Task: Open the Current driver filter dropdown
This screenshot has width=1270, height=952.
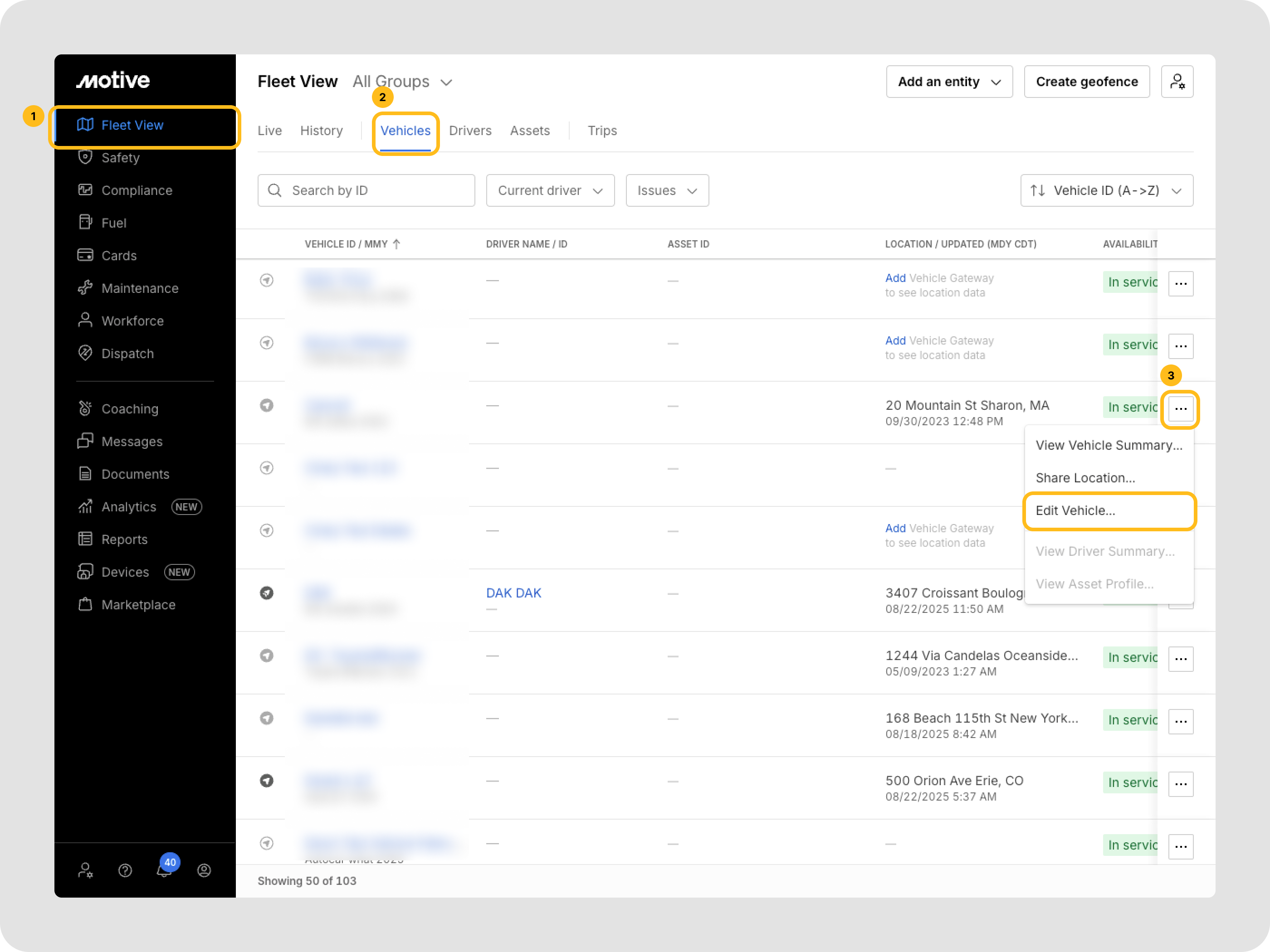Action: [x=549, y=190]
